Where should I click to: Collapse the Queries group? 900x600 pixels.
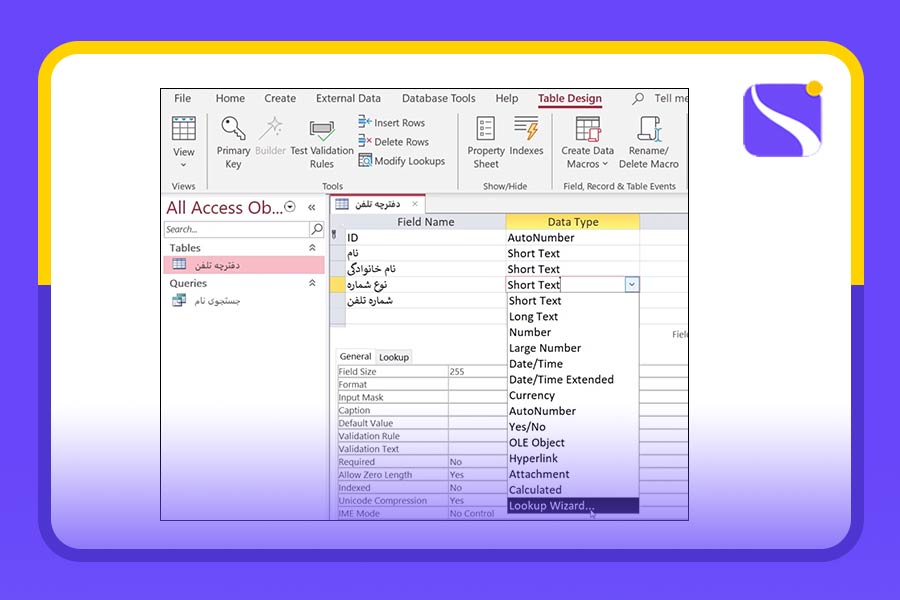(x=312, y=283)
